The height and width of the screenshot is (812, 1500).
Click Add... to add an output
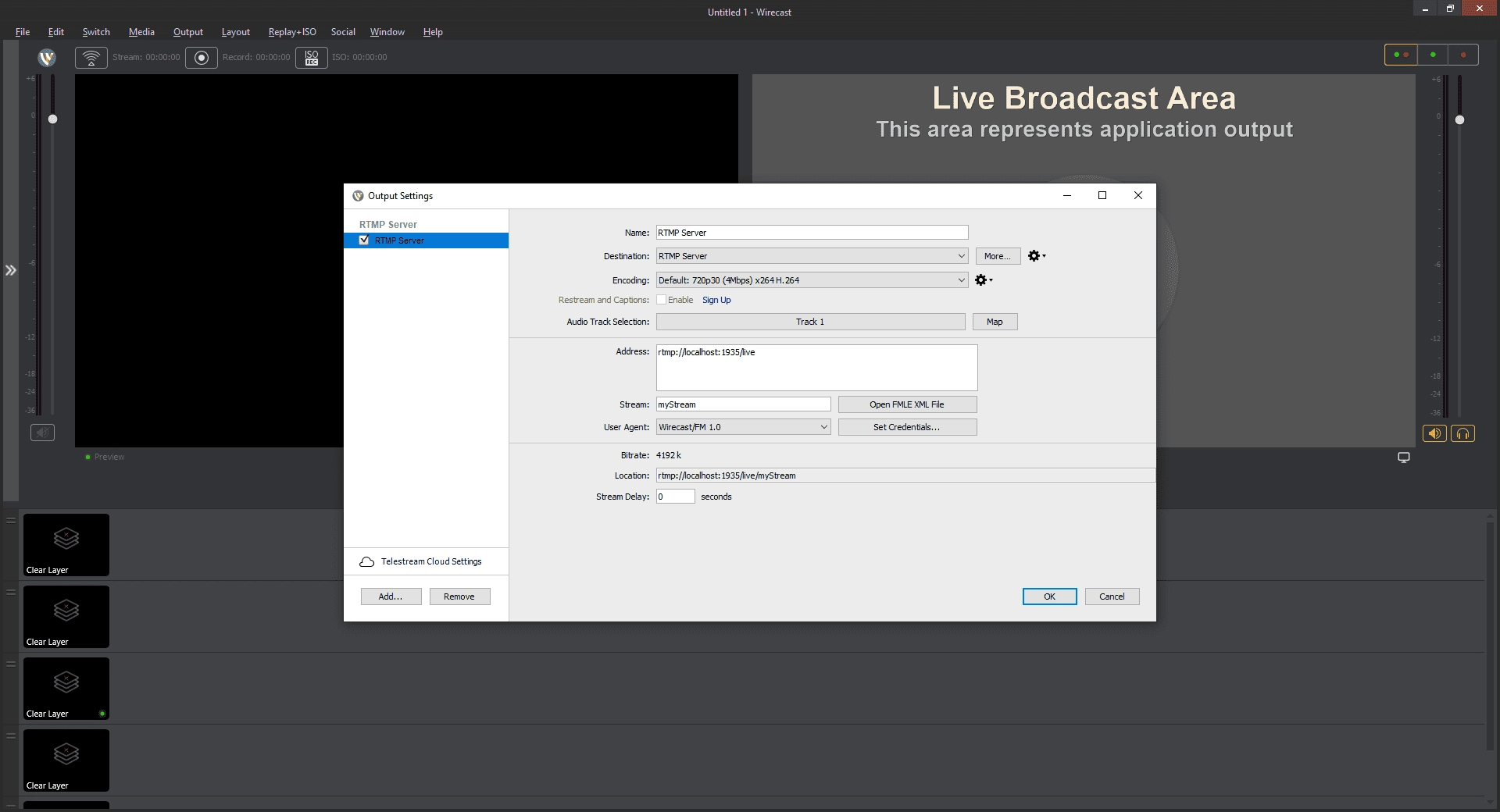[x=391, y=597]
